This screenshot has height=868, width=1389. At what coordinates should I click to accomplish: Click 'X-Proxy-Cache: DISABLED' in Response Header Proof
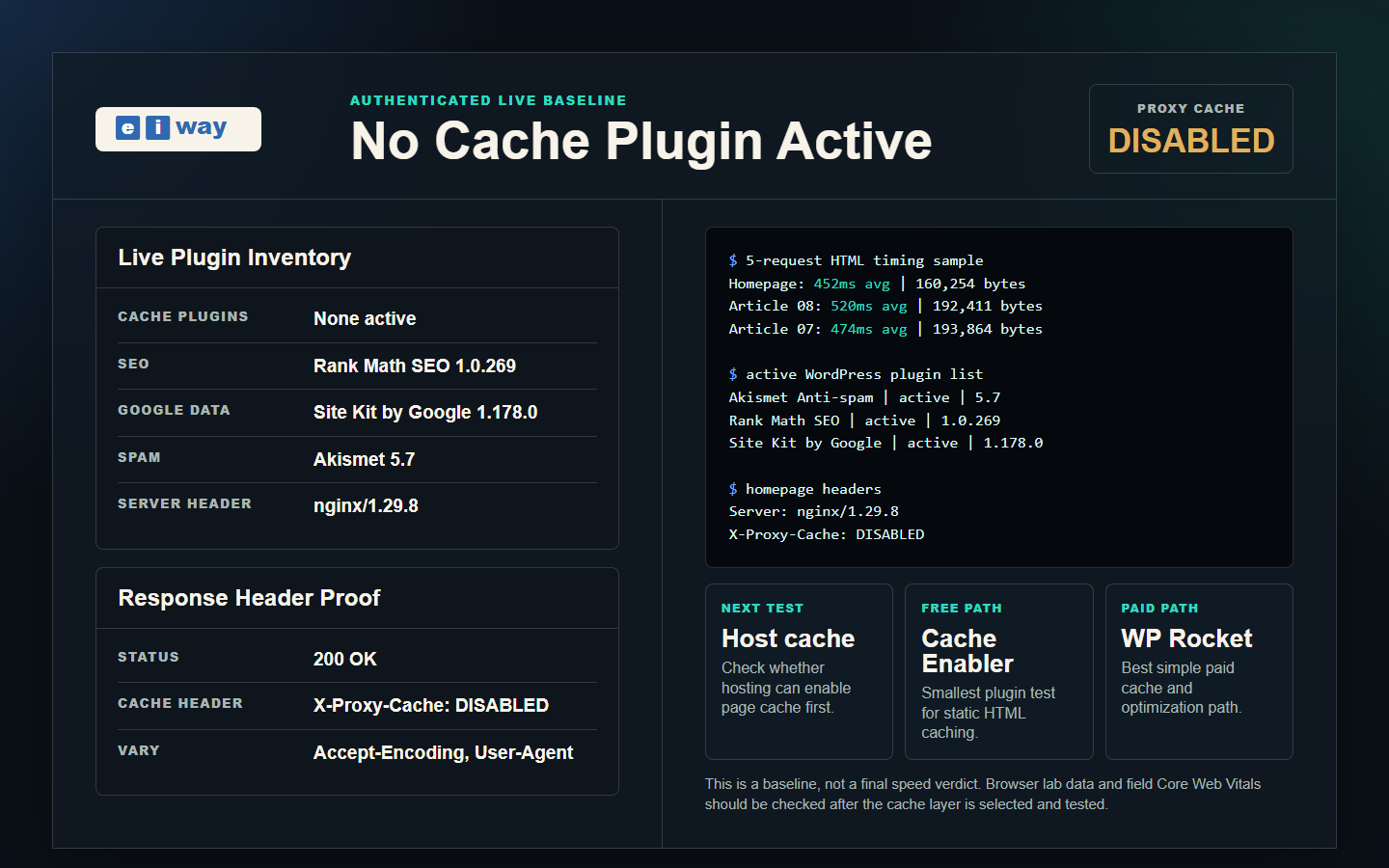[431, 706]
